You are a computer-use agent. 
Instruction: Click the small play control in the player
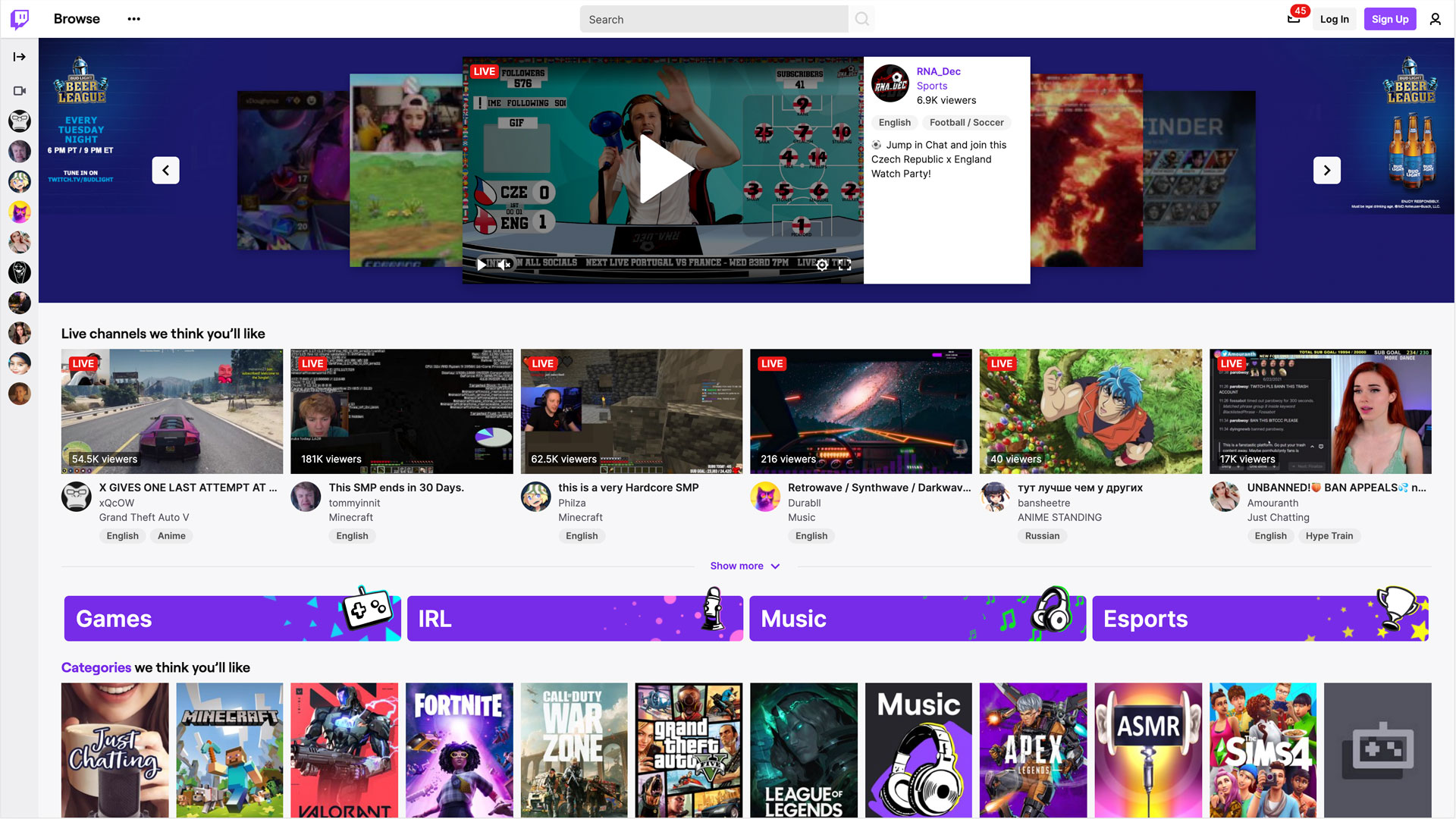(x=482, y=265)
